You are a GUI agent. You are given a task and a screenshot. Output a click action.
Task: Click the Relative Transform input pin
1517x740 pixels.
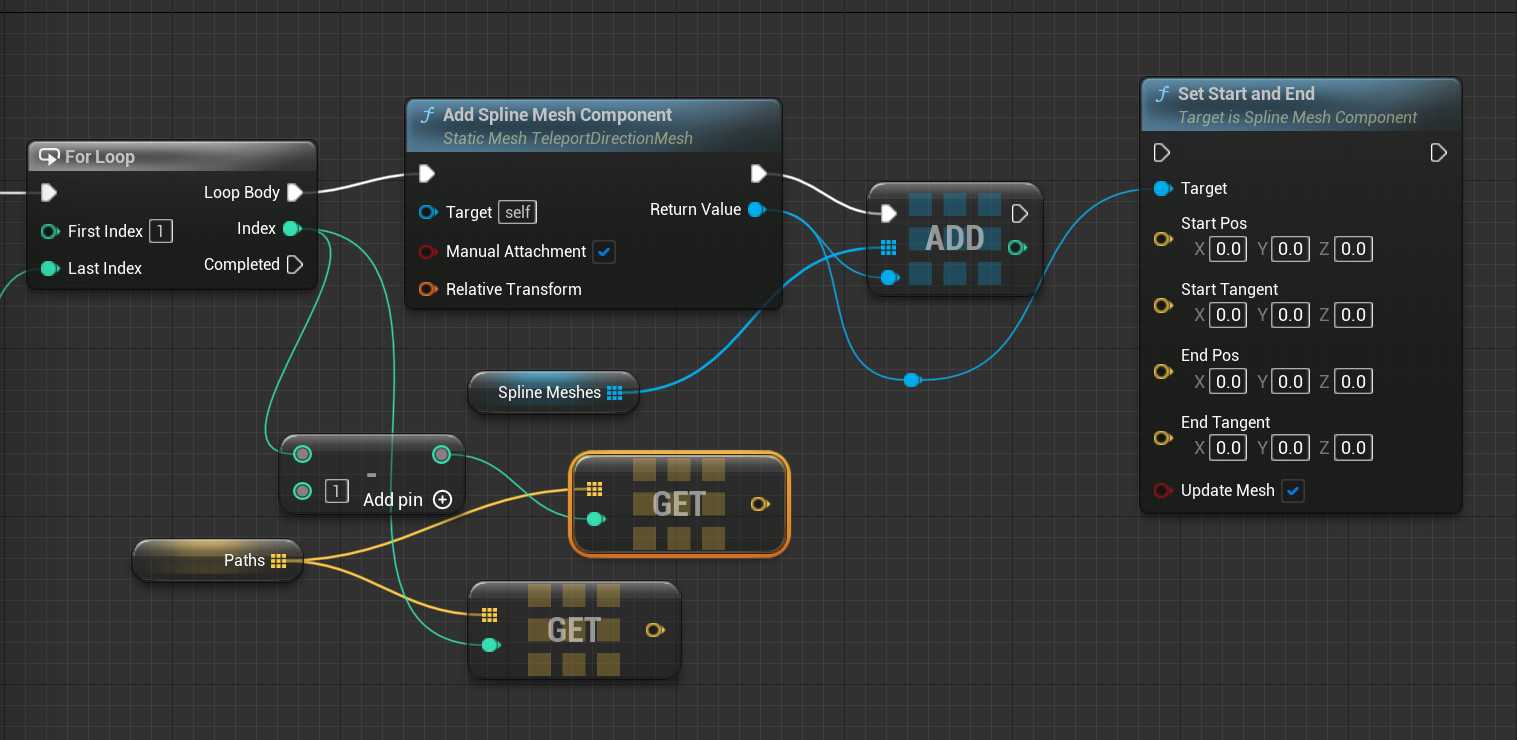428,290
